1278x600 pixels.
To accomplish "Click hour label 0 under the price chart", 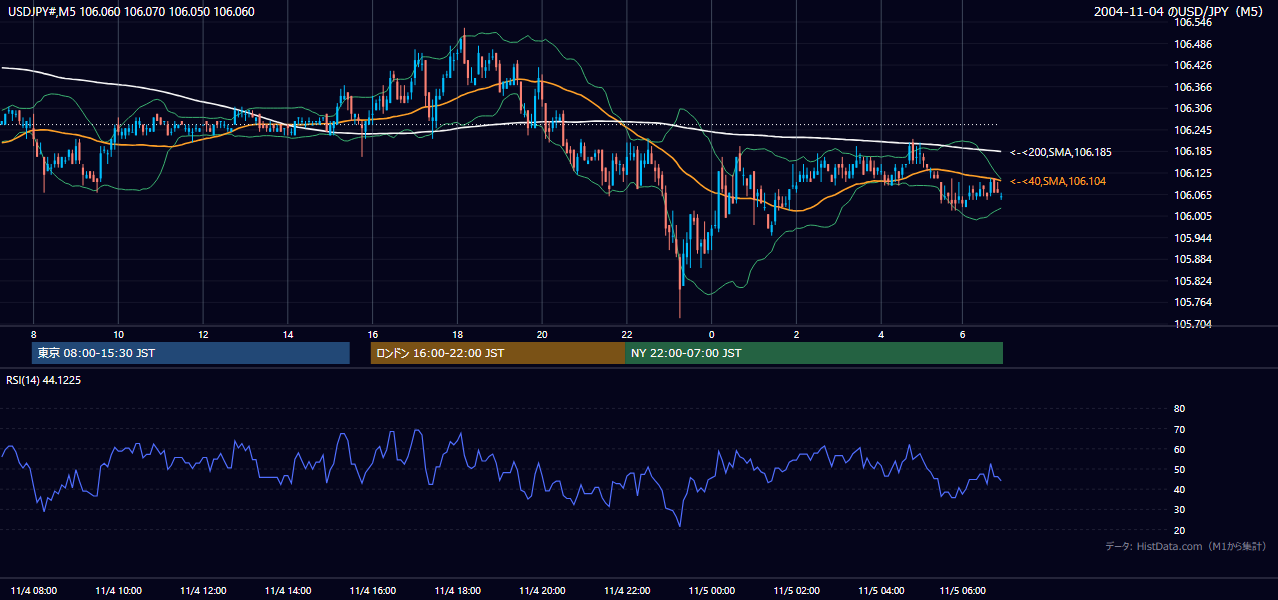I will pos(712,334).
